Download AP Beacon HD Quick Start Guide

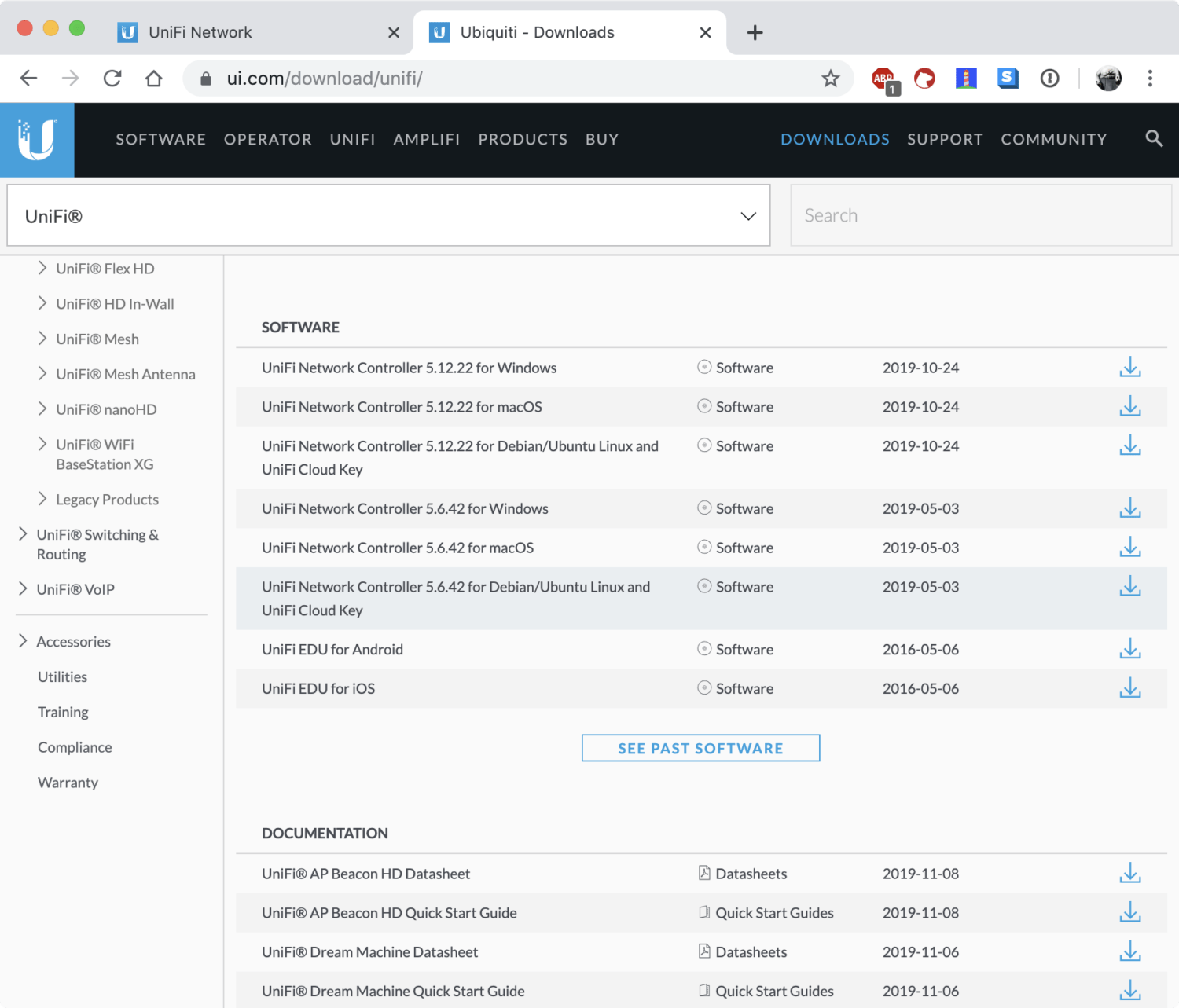tap(1130, 913)
